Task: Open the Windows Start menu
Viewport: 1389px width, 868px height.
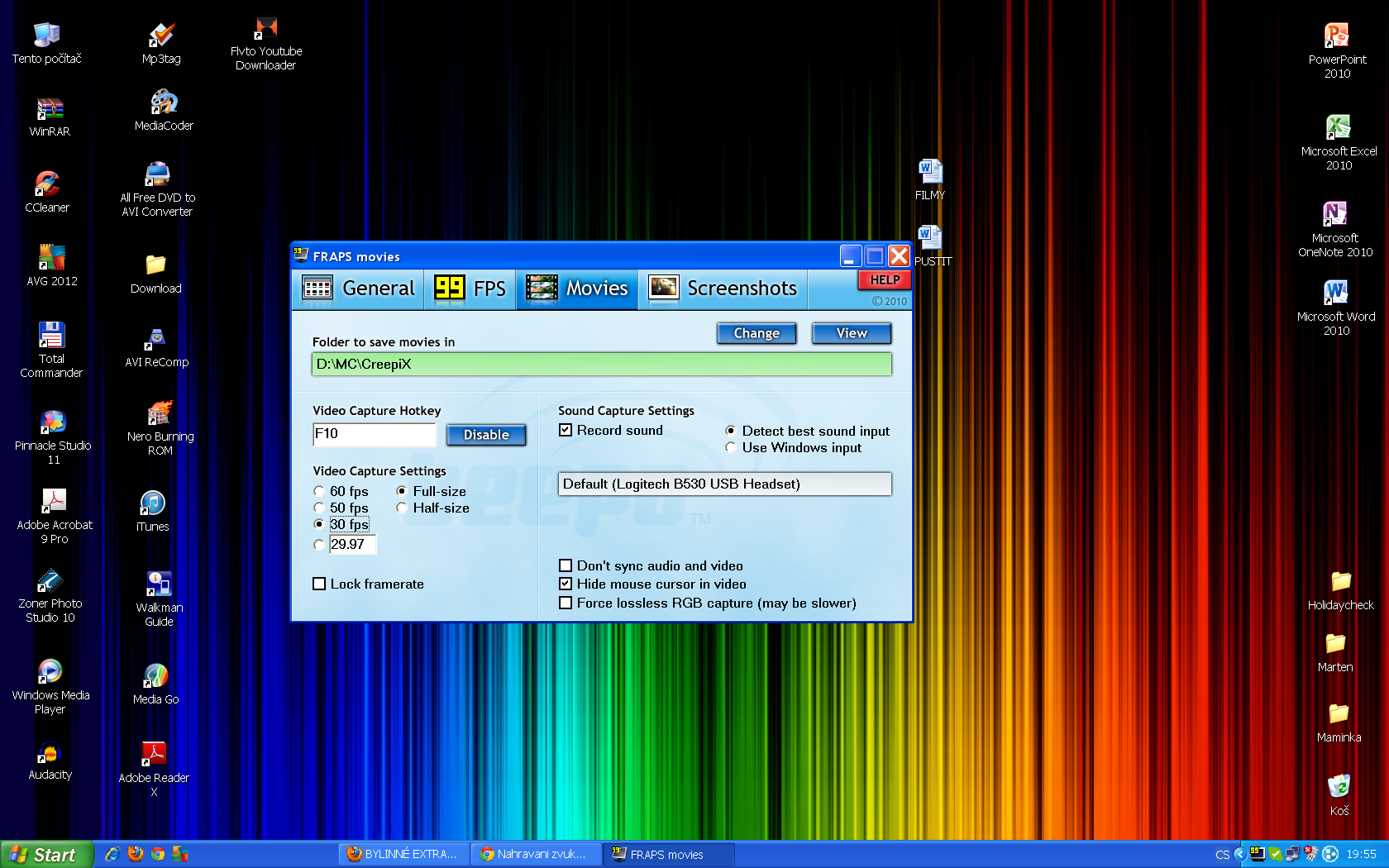Action: [46, 855]
